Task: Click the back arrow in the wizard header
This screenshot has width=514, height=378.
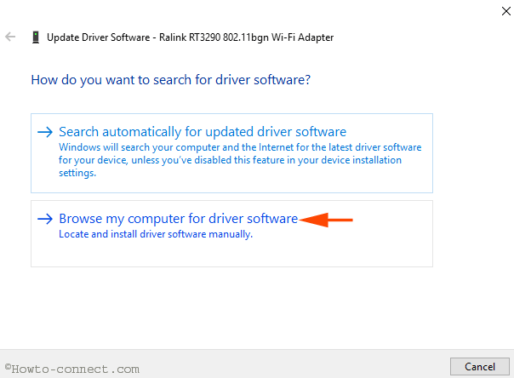Action: [x=10, y=37]
